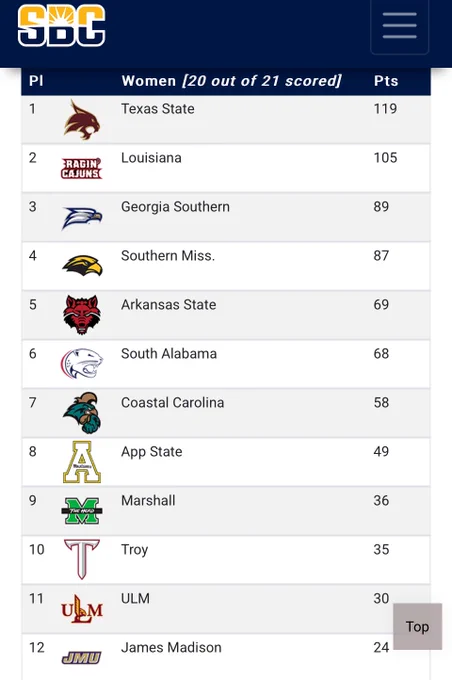Click the JMU logo
The width and height of the screenshot is (452, 680).
82,658
